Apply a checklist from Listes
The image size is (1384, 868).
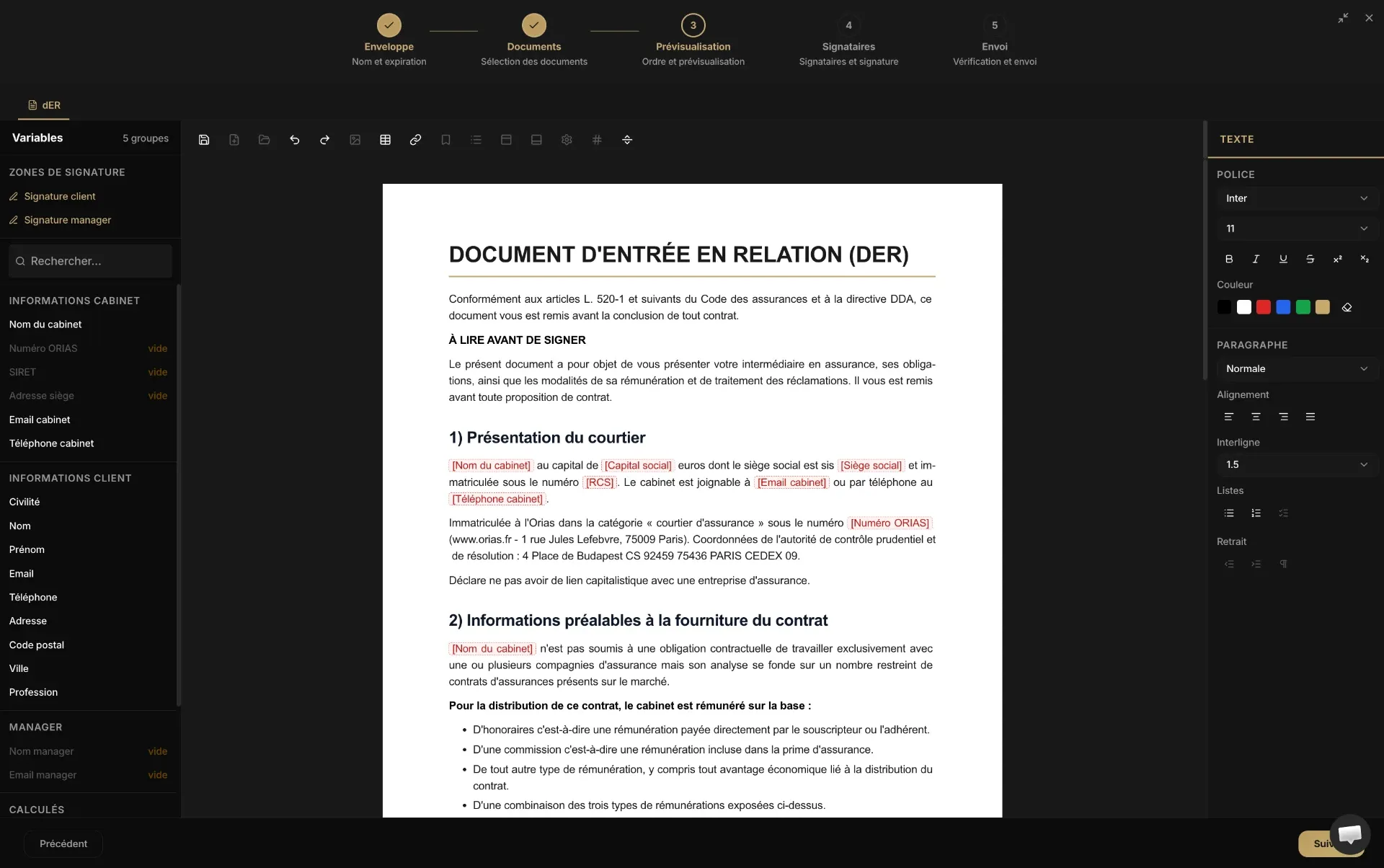pyautogui.click(x=1284, y=513)
